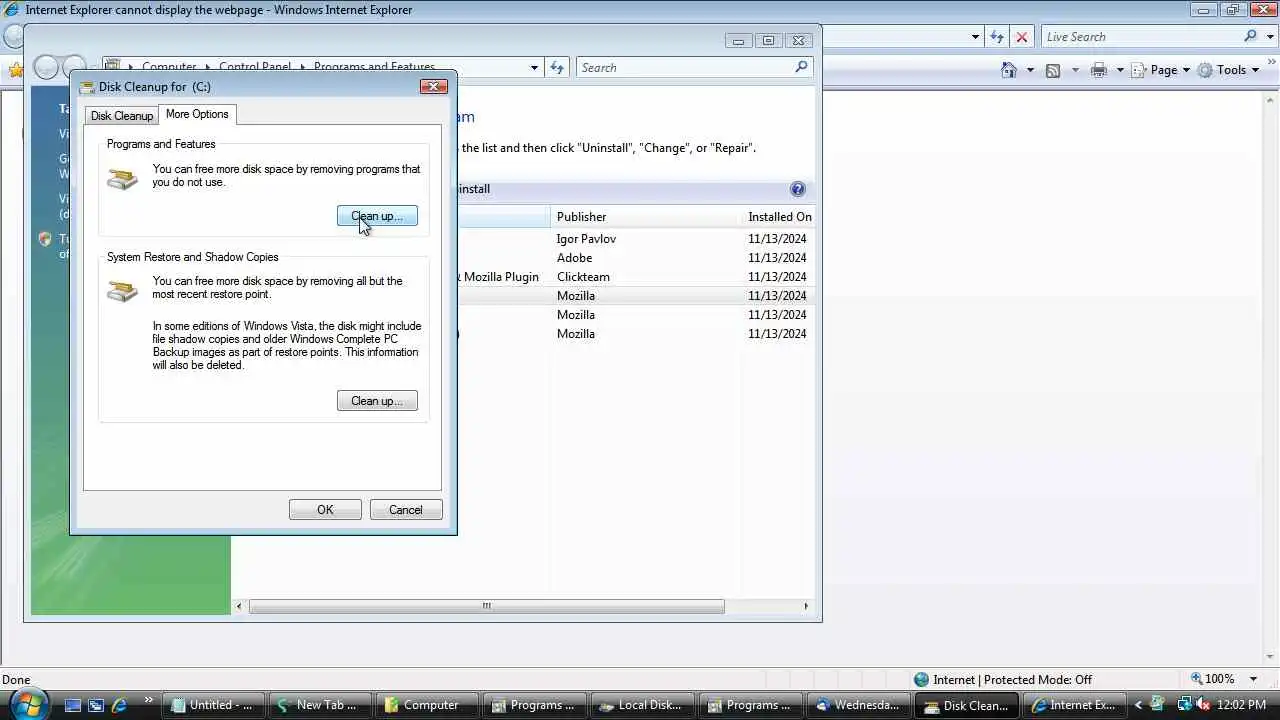
Task: Click the Favorites star icon
Action: point(14,70)
